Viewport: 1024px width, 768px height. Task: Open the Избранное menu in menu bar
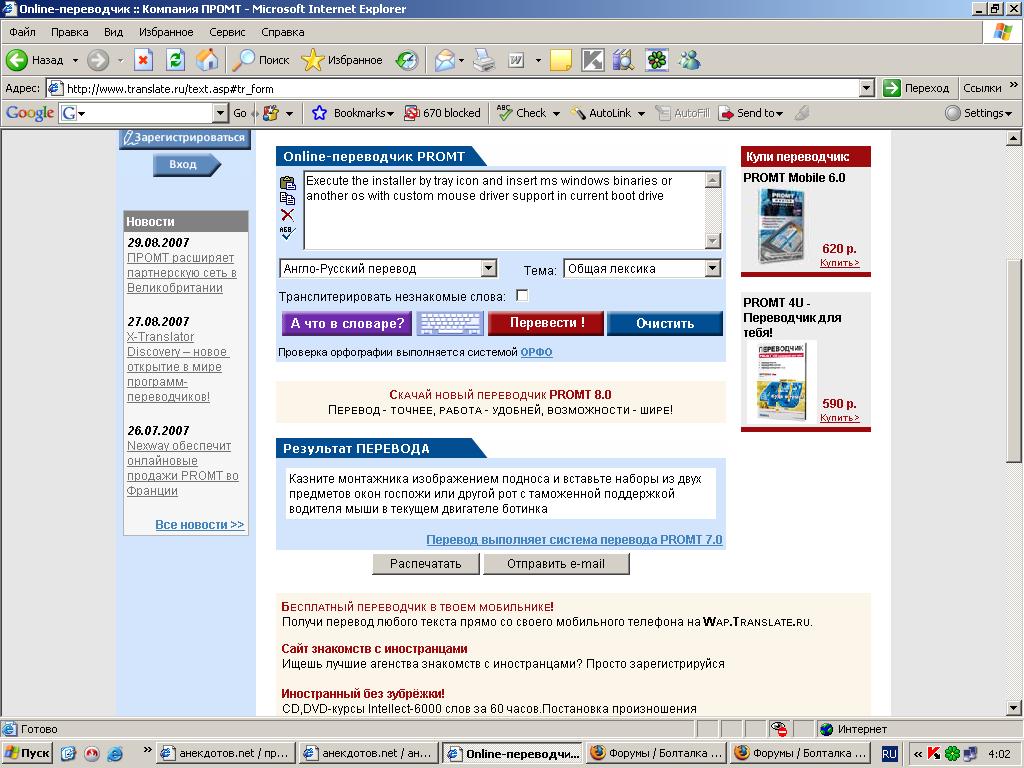(x=166, y=32)
